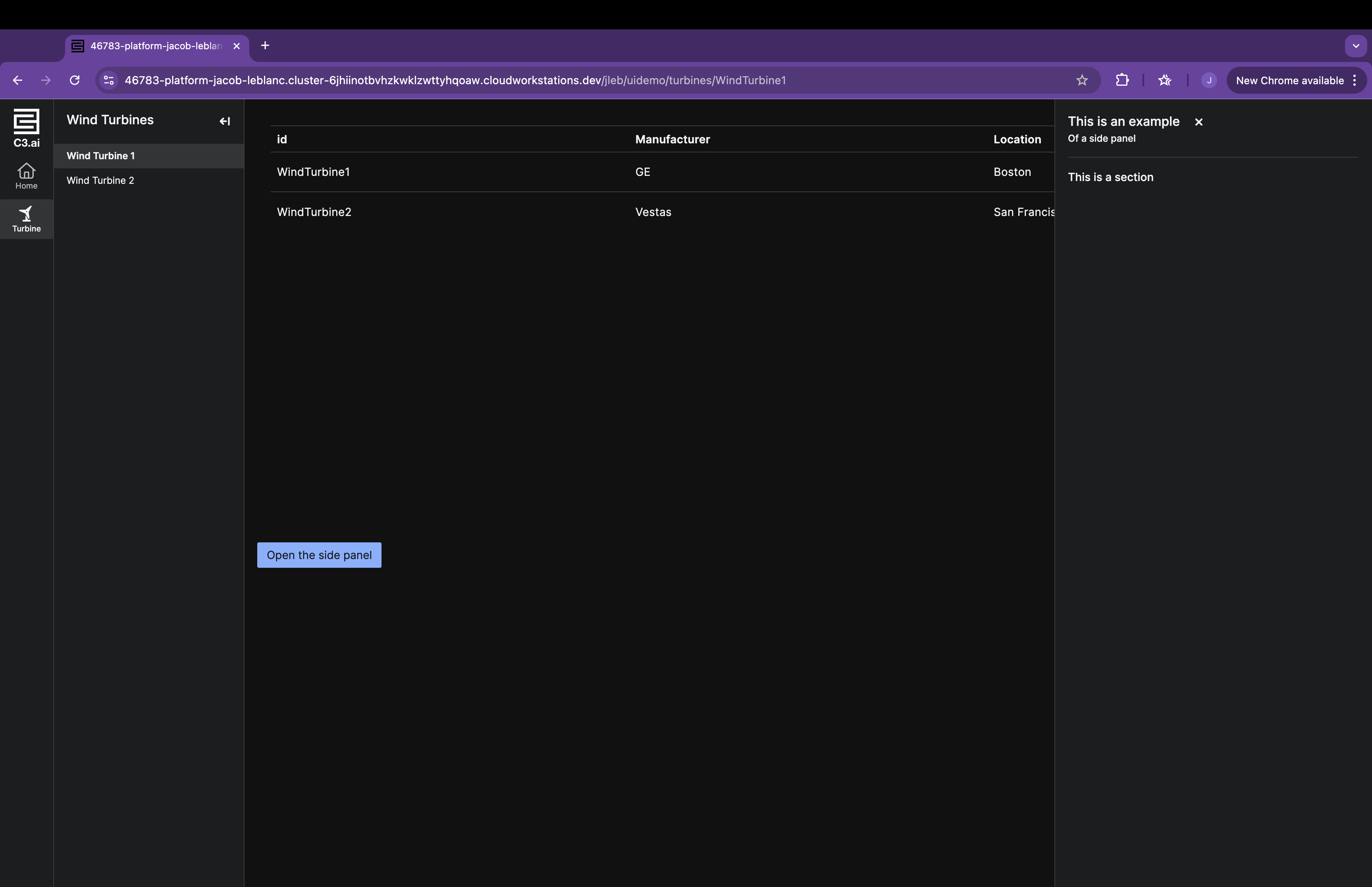The width and height of the screenshot is (1372, 887).
Task: Close the example side panel
Action: (x=1199, y=121)
